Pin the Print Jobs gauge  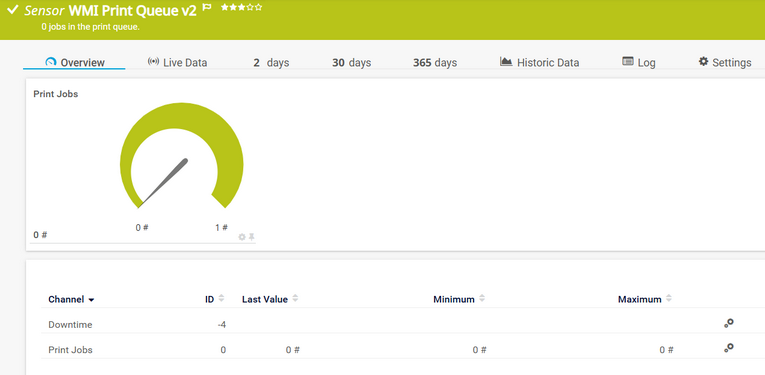[x=252, y=237]
